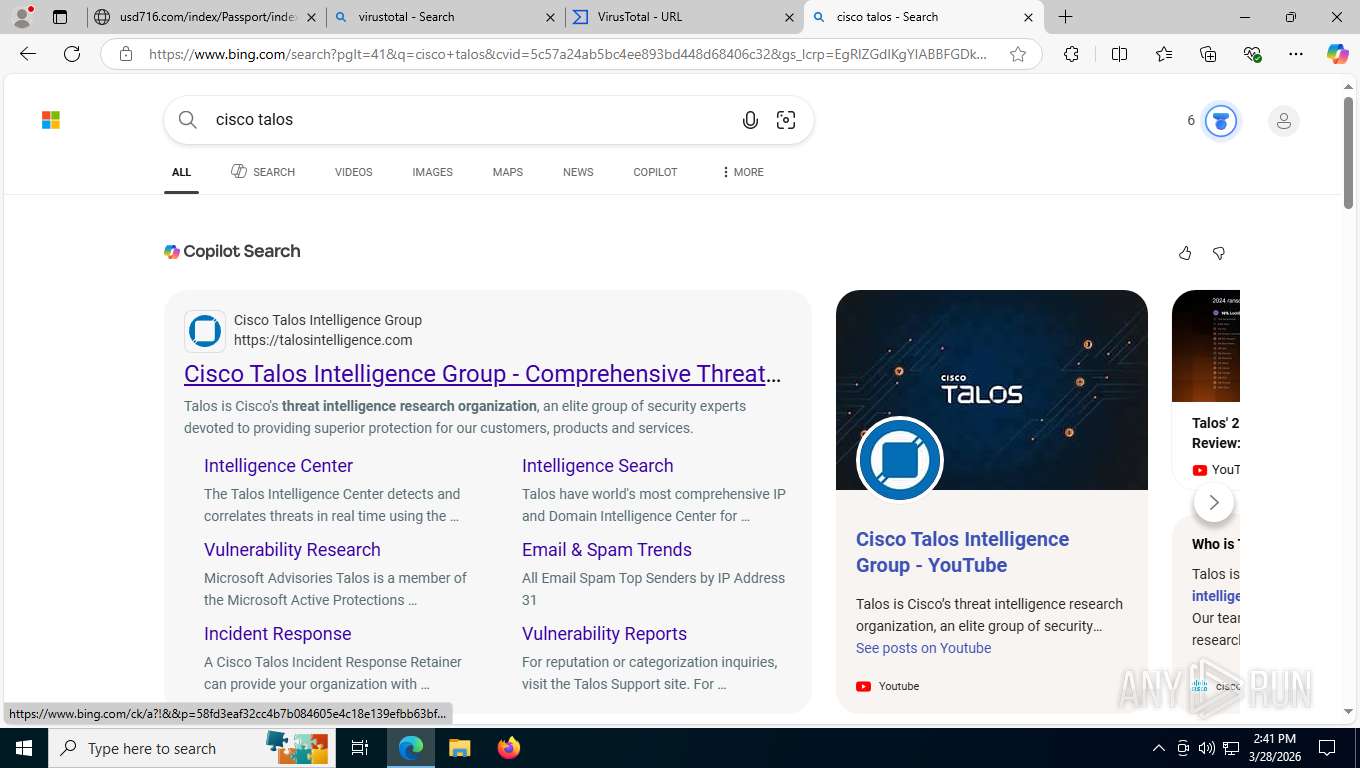This screenshot has height=768, width=1360.
Task: Like the Copilot Search answer
Action: tap(1185, 253)
